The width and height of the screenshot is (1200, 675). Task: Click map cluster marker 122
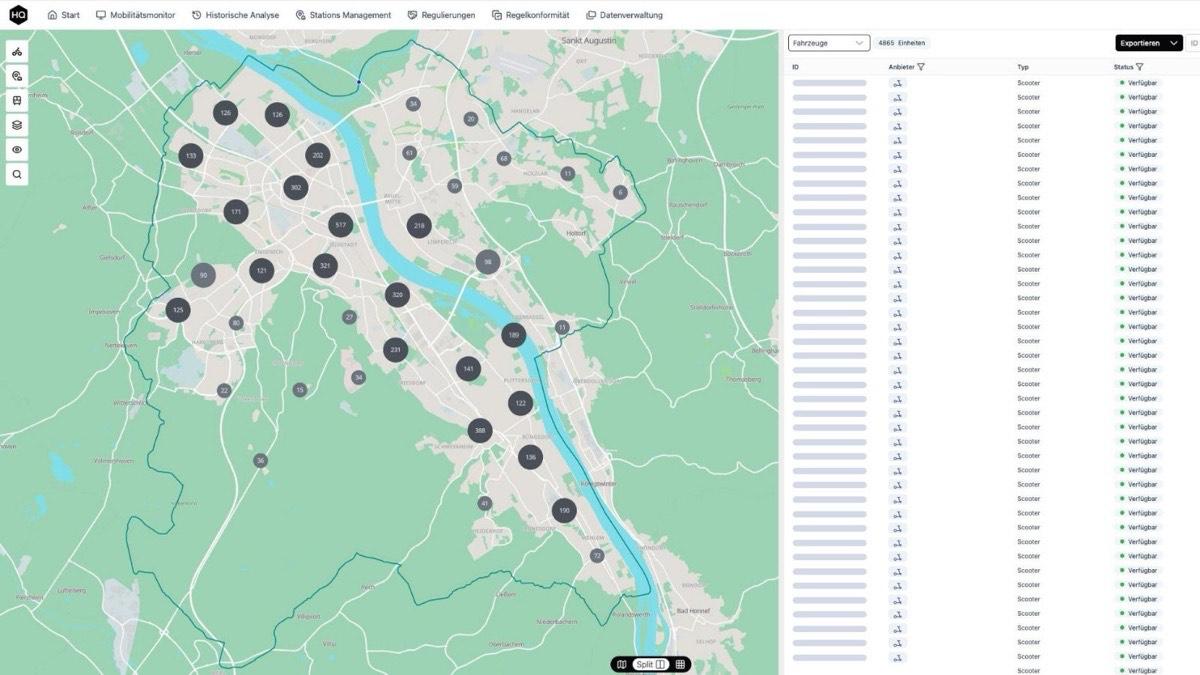(x=520, y=403)
